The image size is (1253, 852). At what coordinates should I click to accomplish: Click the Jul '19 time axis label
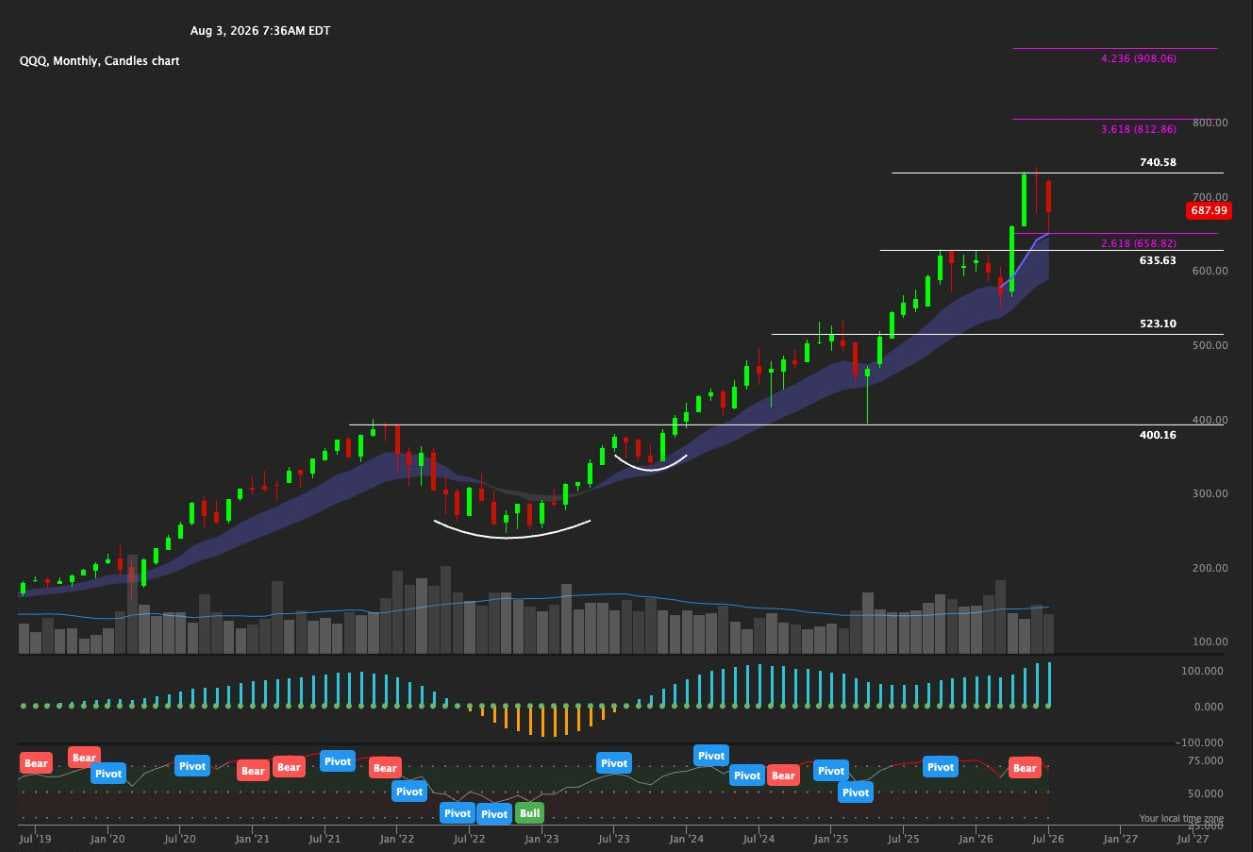coord(35,841)
